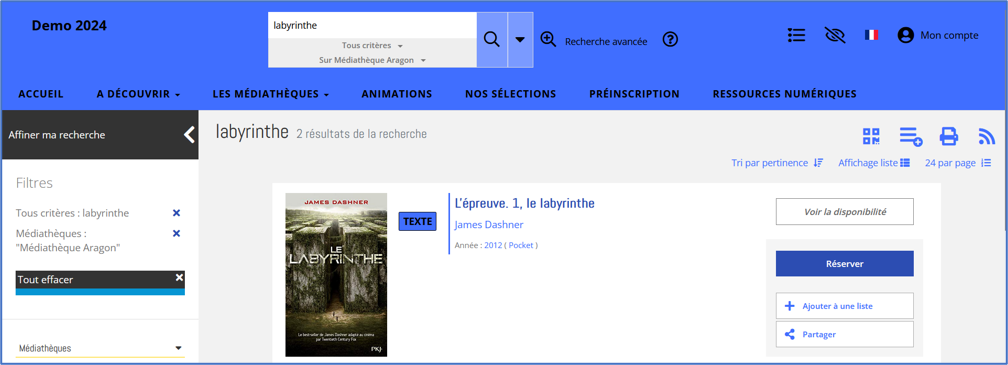This screenshot has width=1008, height=365.
Task: Click the user account avatar icon
Action: coord(905,35)
